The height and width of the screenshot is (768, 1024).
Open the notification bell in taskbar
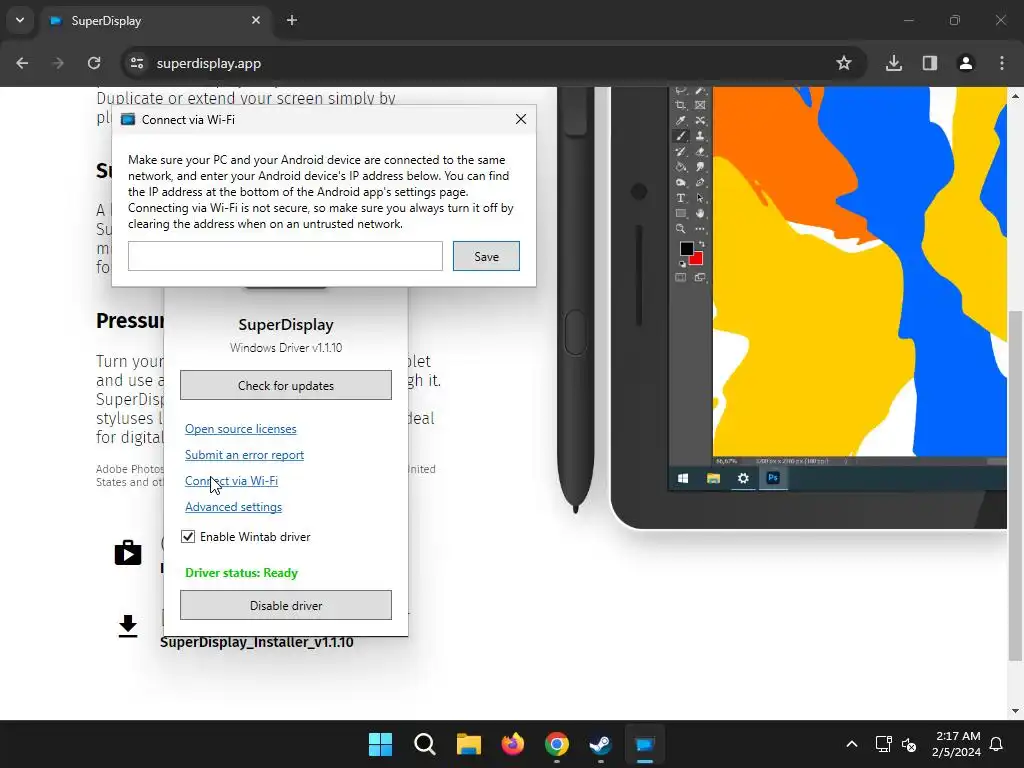997,744
